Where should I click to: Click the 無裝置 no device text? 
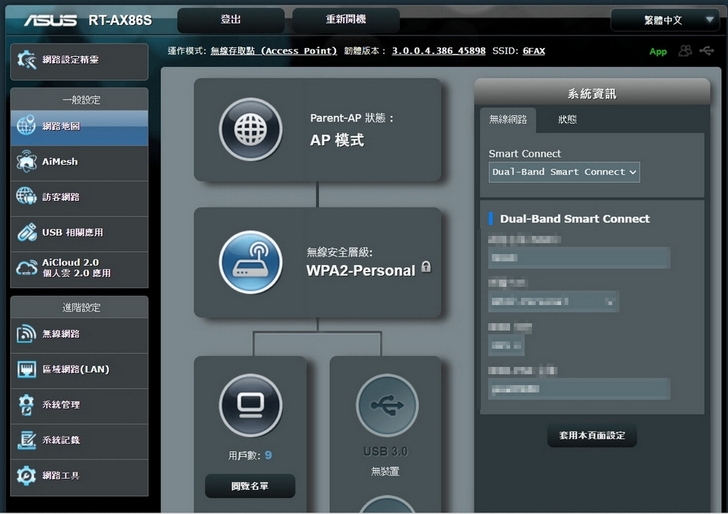coord(385,472)
